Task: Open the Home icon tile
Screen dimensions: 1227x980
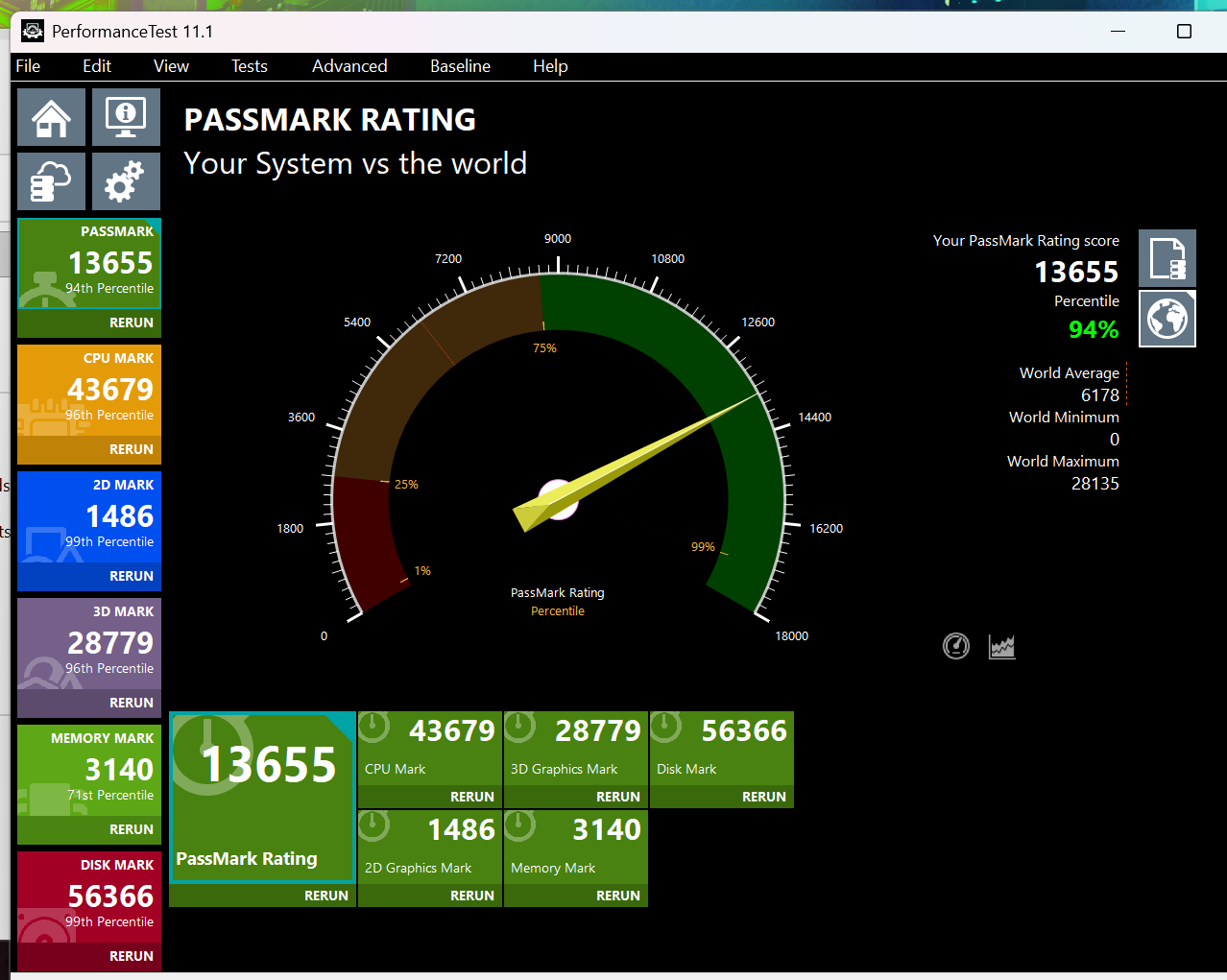Action: point(51,117)
